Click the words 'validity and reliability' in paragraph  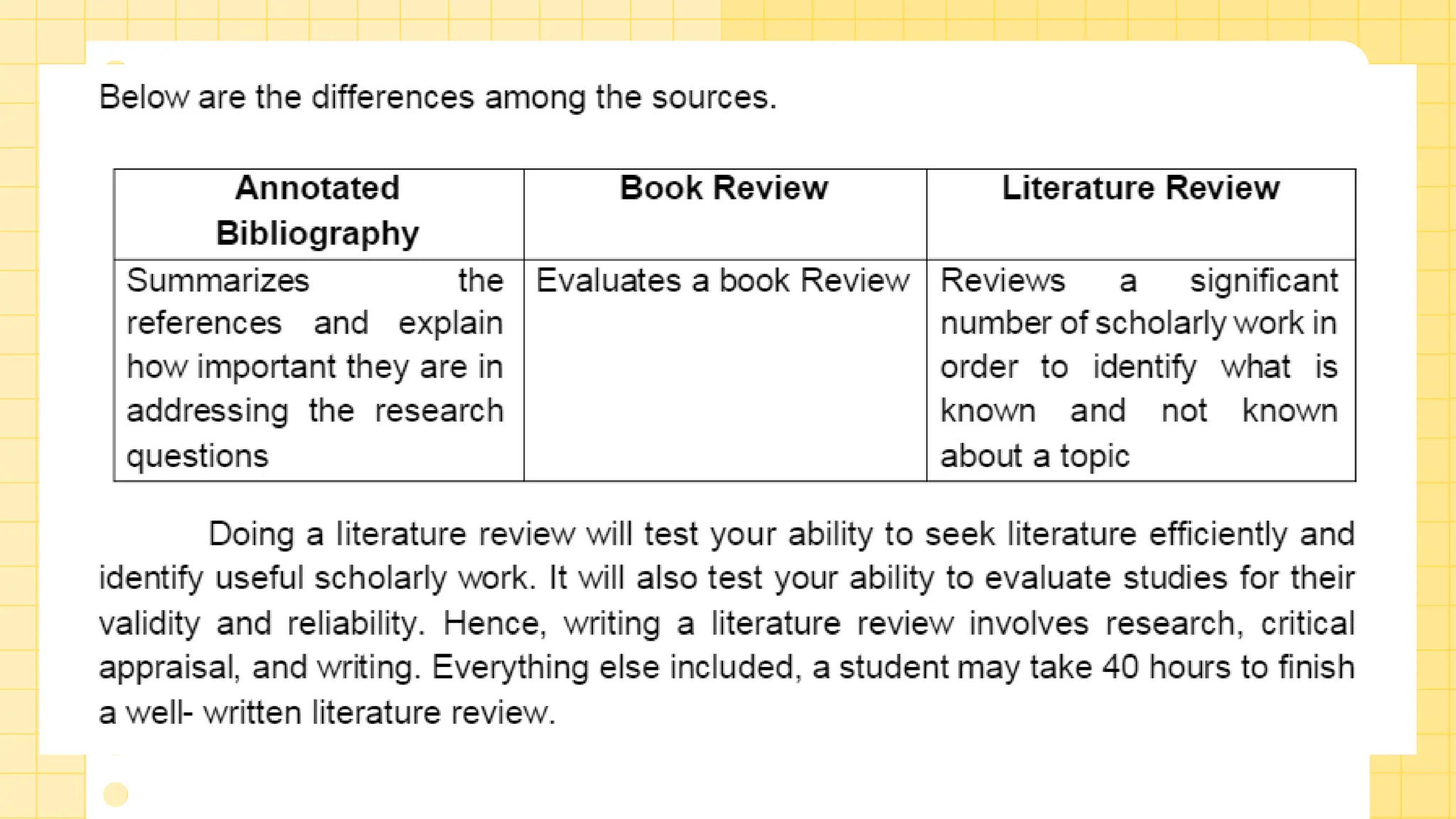tap(259, 623)
